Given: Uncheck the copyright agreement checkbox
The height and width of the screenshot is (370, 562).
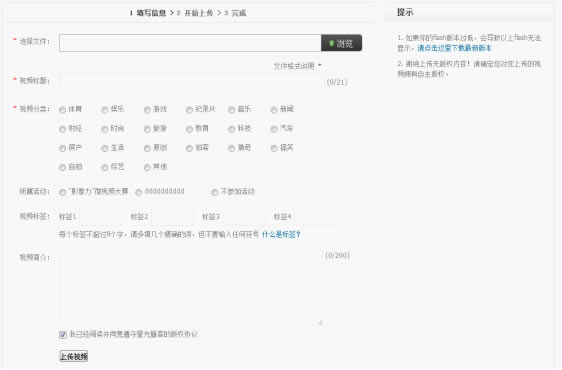Looking at the screenshot, I should tap(63, 335).
